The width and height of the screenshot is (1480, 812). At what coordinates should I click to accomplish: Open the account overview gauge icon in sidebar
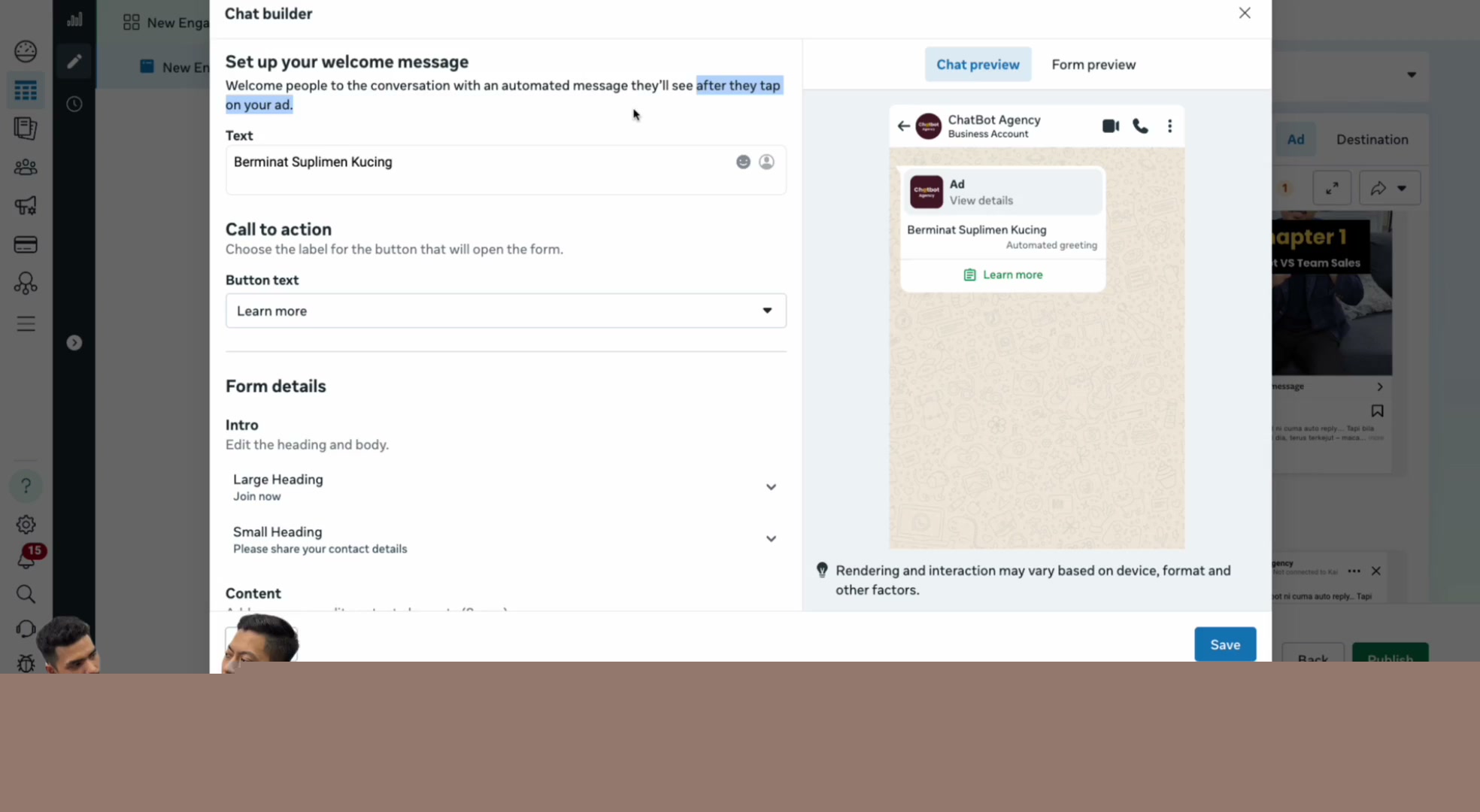[26, 51]
